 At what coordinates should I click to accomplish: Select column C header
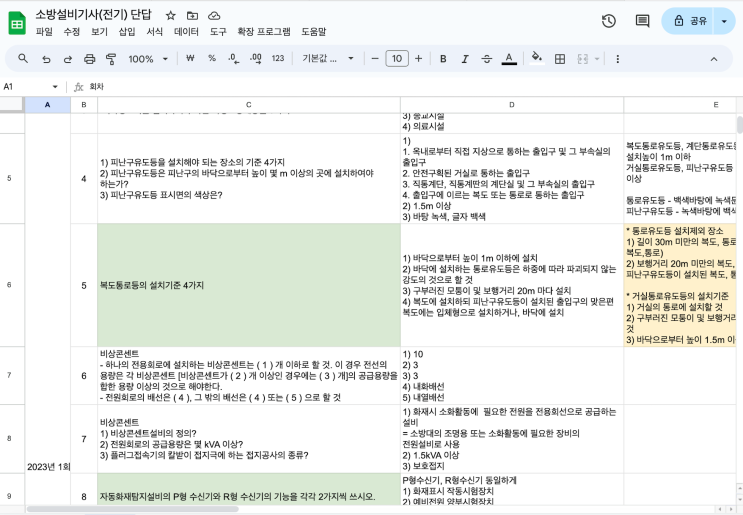pos(249,105)
